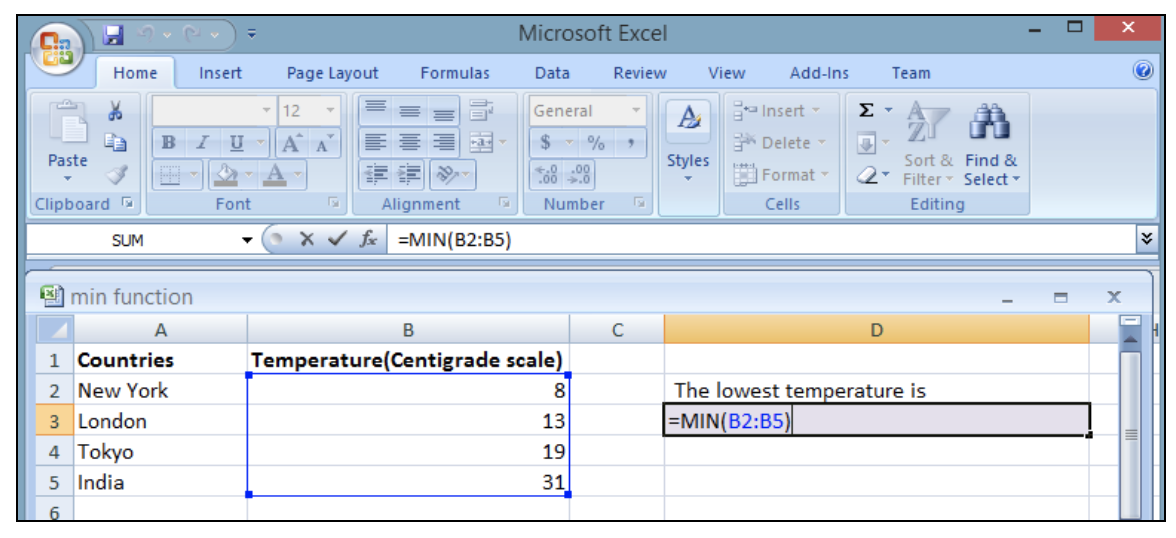The width and height of the screenshot is (1176, 538).
Task: Toggle Bold formatting
Action: 169,143
